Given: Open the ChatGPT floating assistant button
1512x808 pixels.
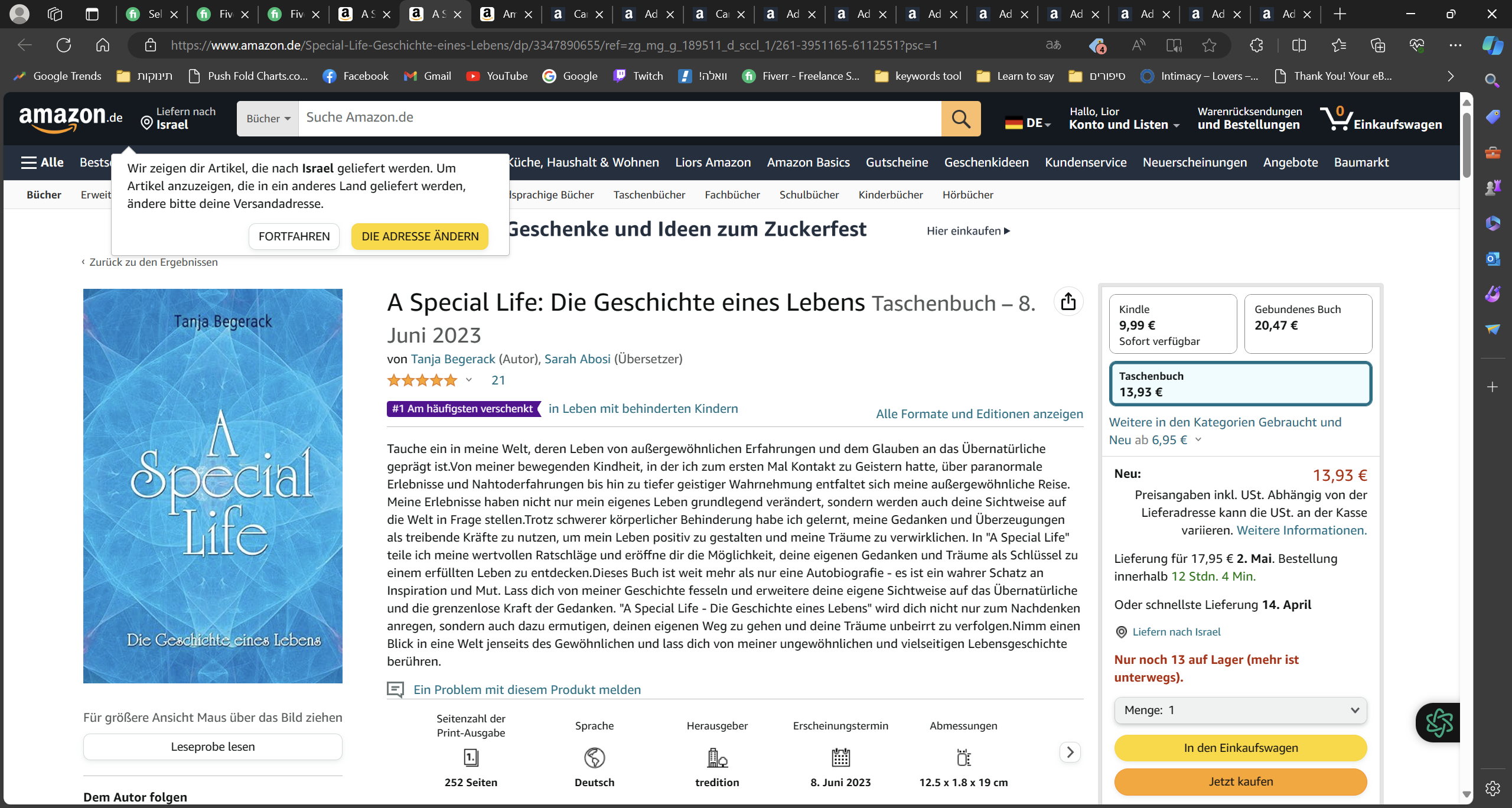Looking at the screenshot, I should [x=1439, y=722].
